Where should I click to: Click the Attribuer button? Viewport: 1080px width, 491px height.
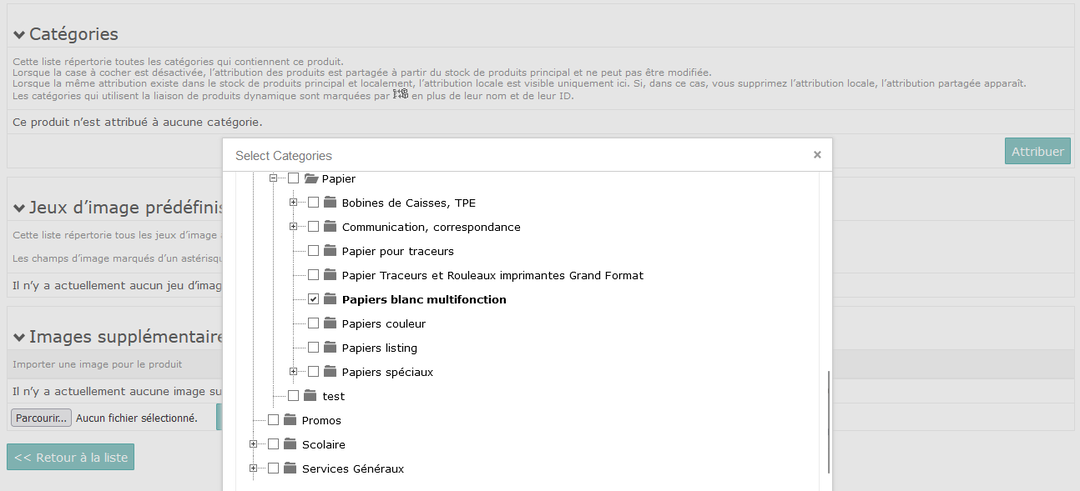1037,152
